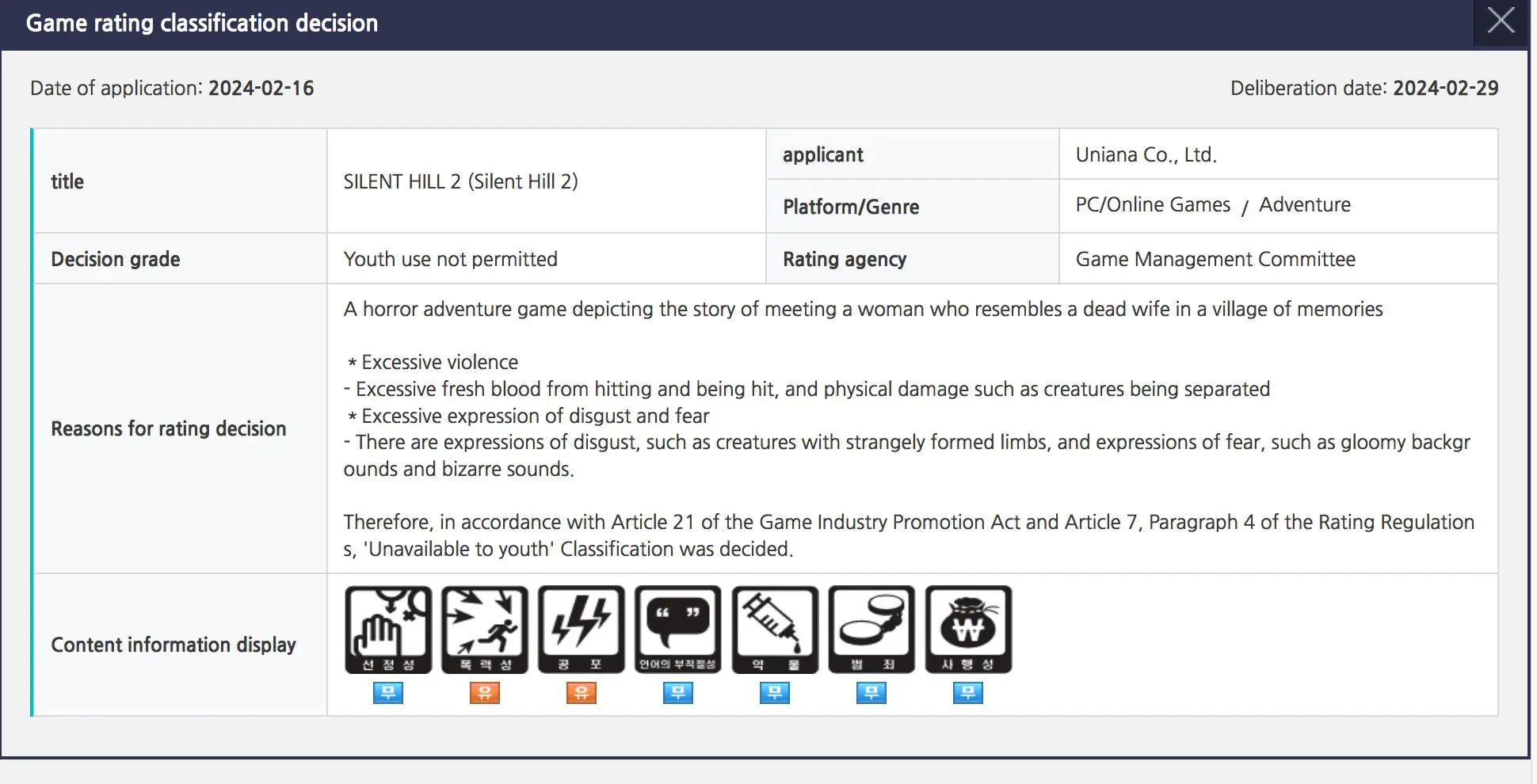Click 'Content information display' label
Screen dimensions: 1537x784
tap(174, 645)
